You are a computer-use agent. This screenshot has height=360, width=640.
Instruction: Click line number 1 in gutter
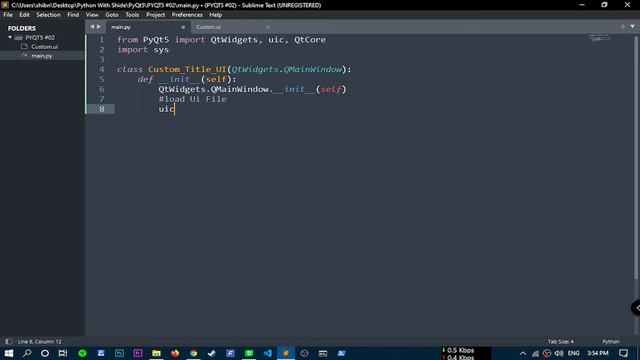coord(102,40)
